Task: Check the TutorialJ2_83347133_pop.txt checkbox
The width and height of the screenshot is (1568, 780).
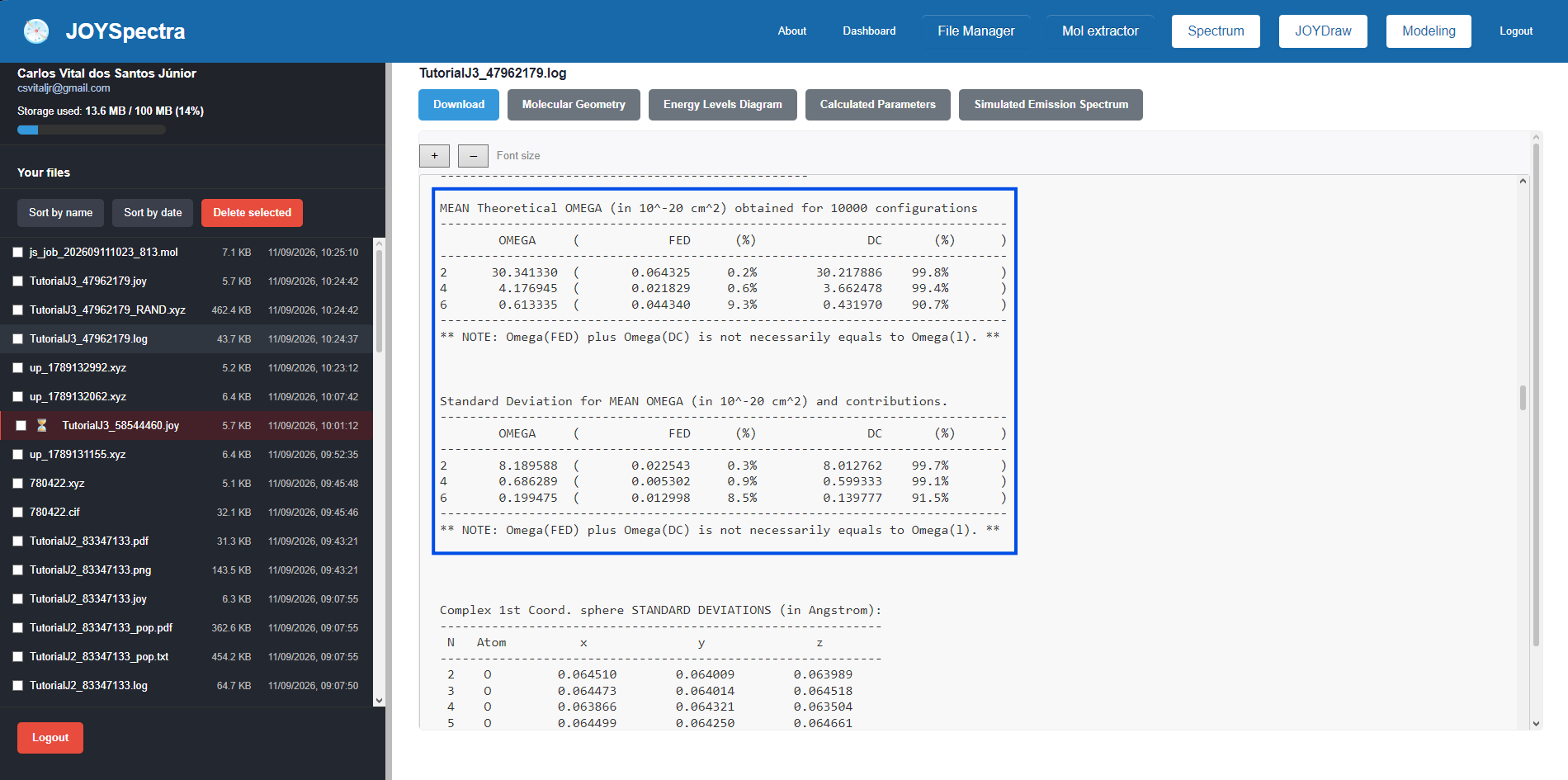Action: coord(18,657)
